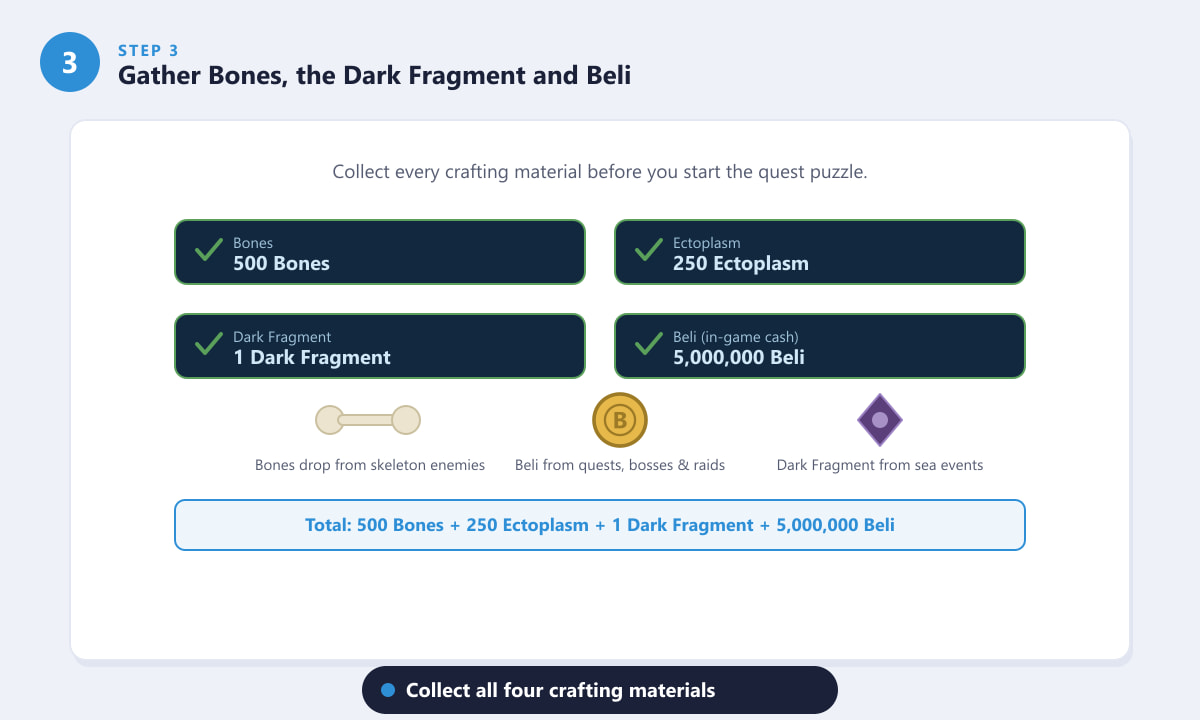Select the 5,000,000 Beli material card
This screenshot has height=720, width=1200.
click(x=820, y=346)
